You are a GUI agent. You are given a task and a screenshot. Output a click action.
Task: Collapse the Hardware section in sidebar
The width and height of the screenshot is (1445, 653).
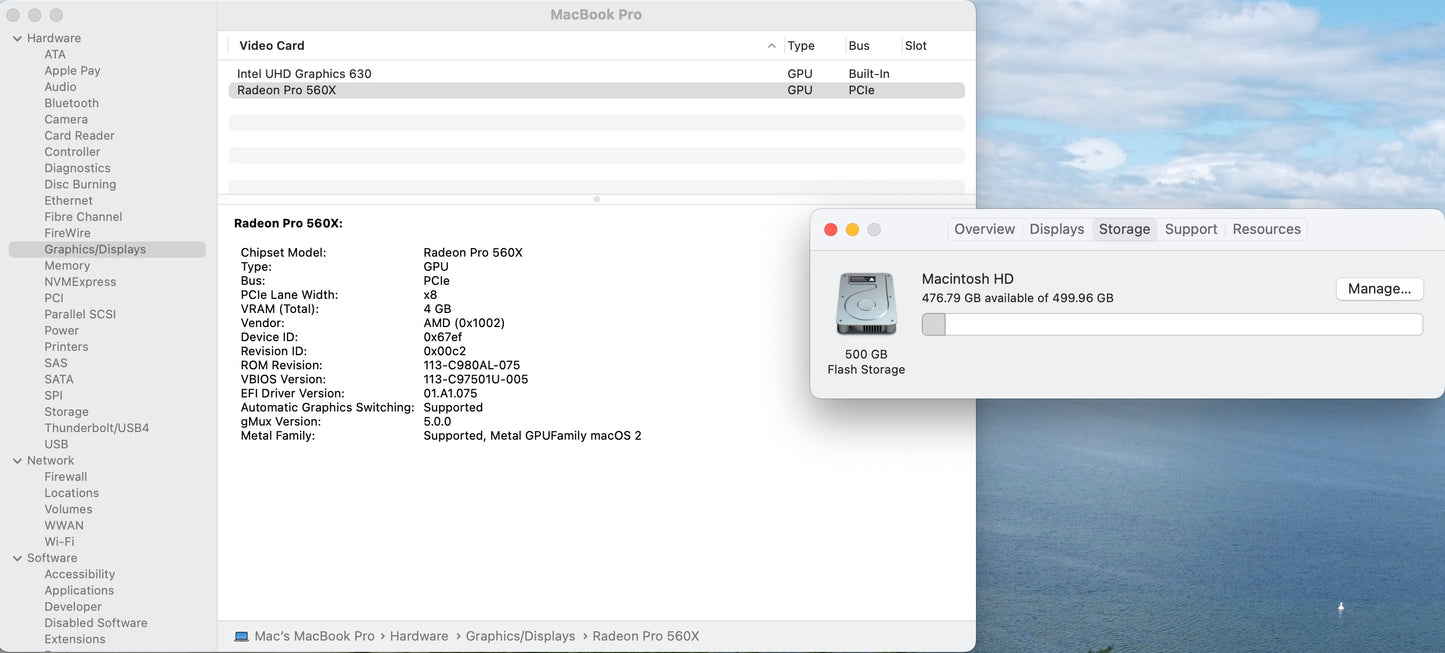coord(17,38)
